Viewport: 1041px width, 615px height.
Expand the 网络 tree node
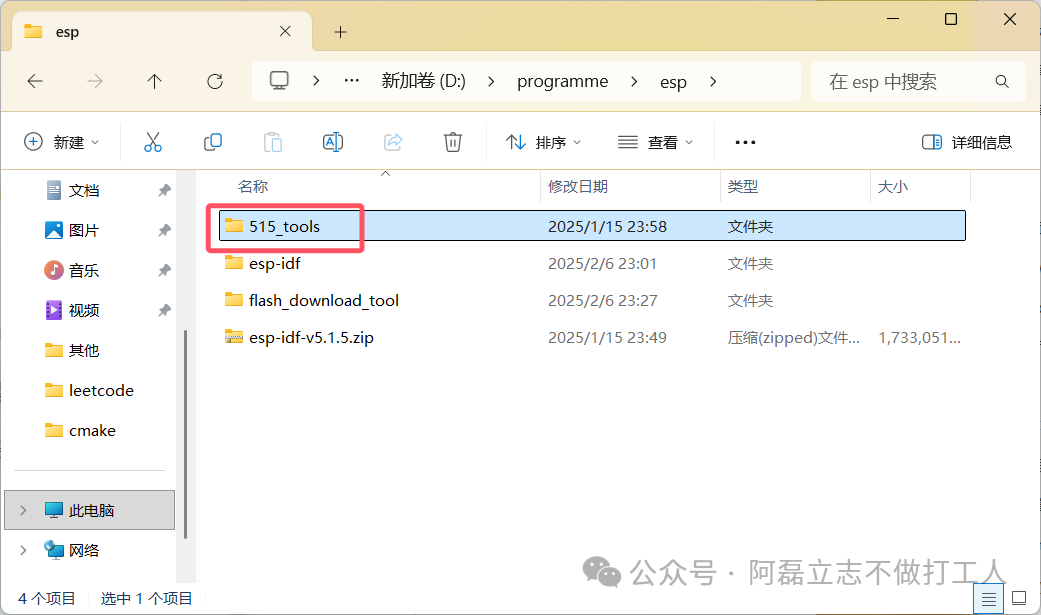pos(23,550)
